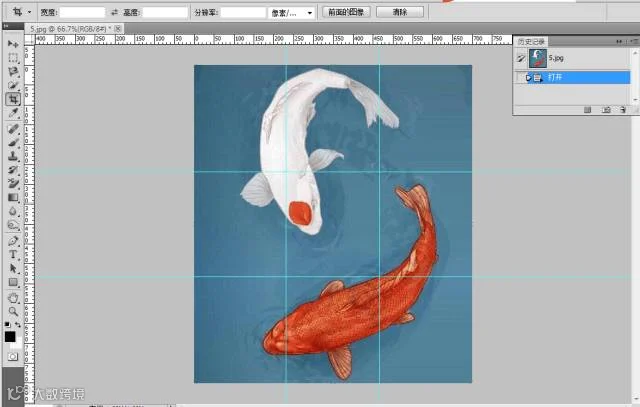The image size is (640, 407).
Task: Toggle history brush source for 5.jpg snapshot
Action: click(x=520, y=58)
